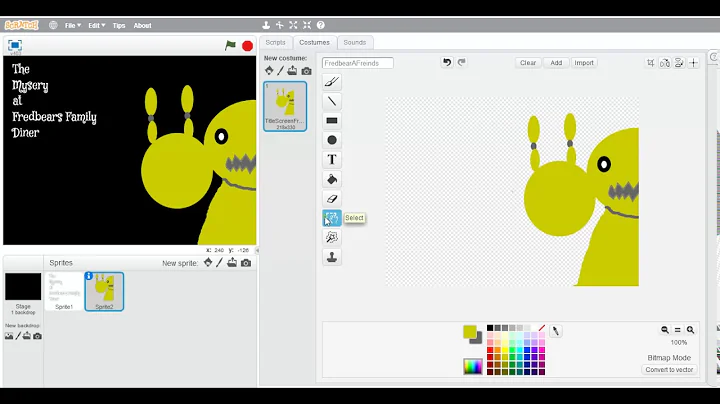720x404 pixels.
Task: Redo the paint action
Action: pos(461,62)
